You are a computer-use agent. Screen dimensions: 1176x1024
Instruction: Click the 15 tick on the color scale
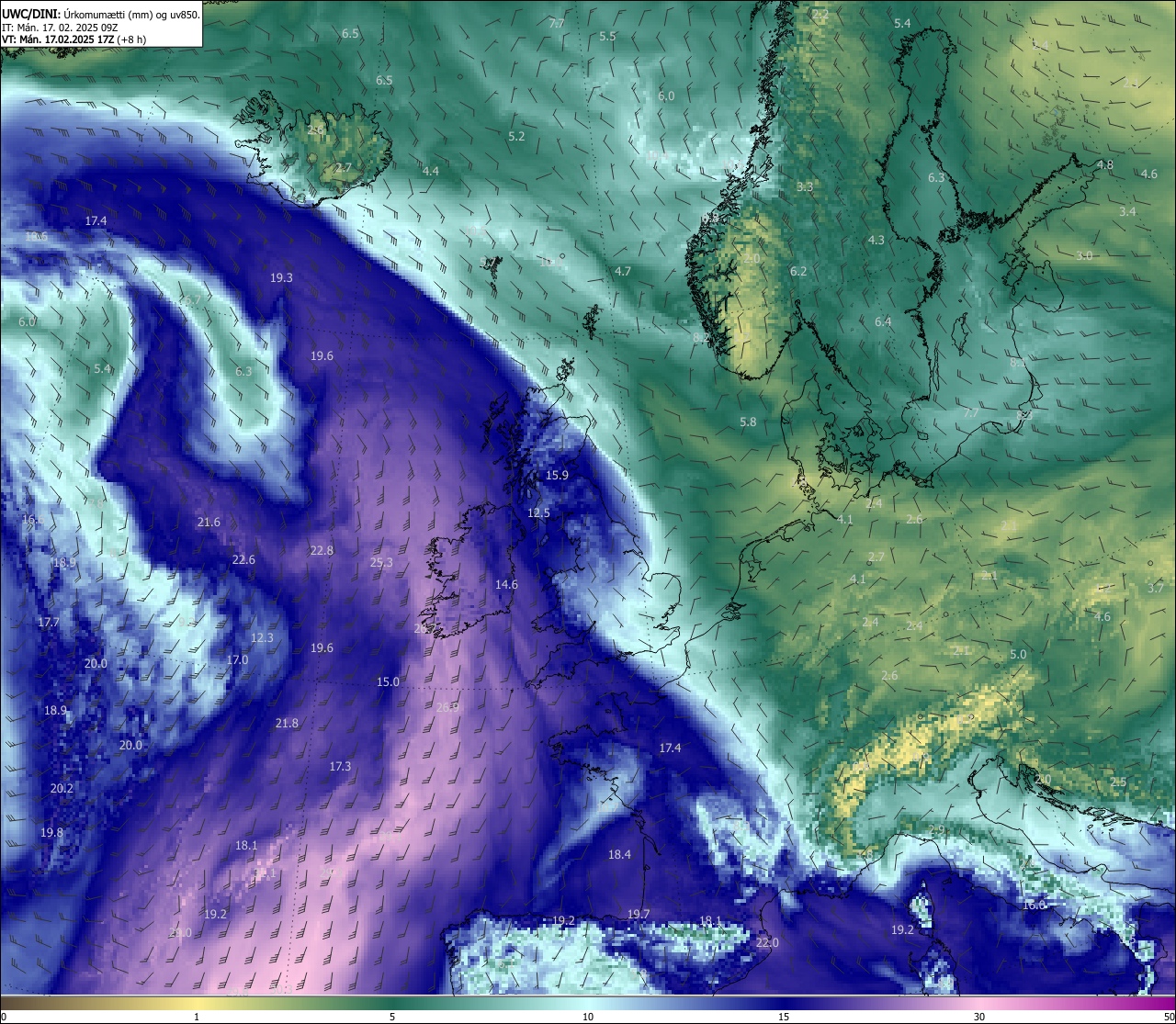(784, 1017)
